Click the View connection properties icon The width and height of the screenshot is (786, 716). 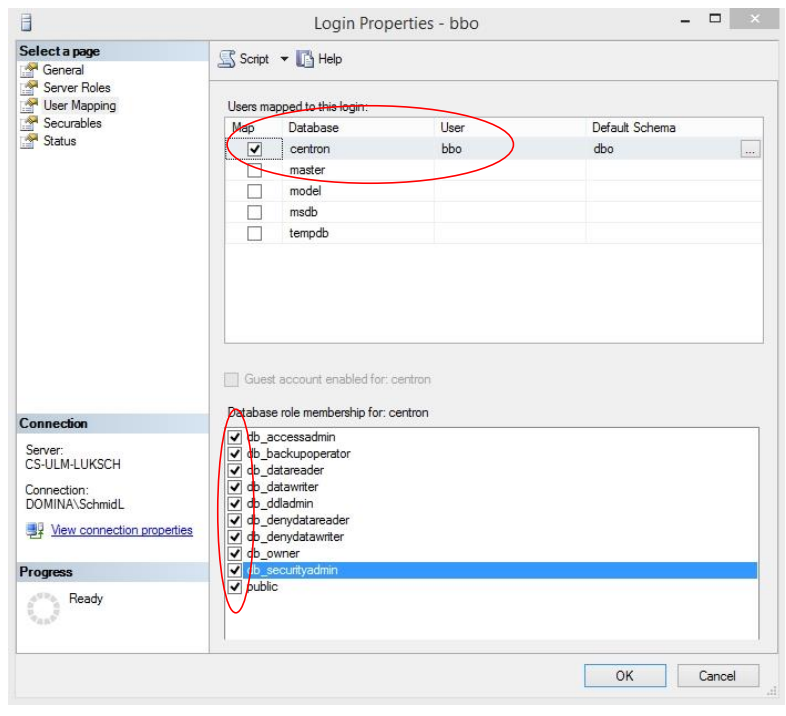35,531
